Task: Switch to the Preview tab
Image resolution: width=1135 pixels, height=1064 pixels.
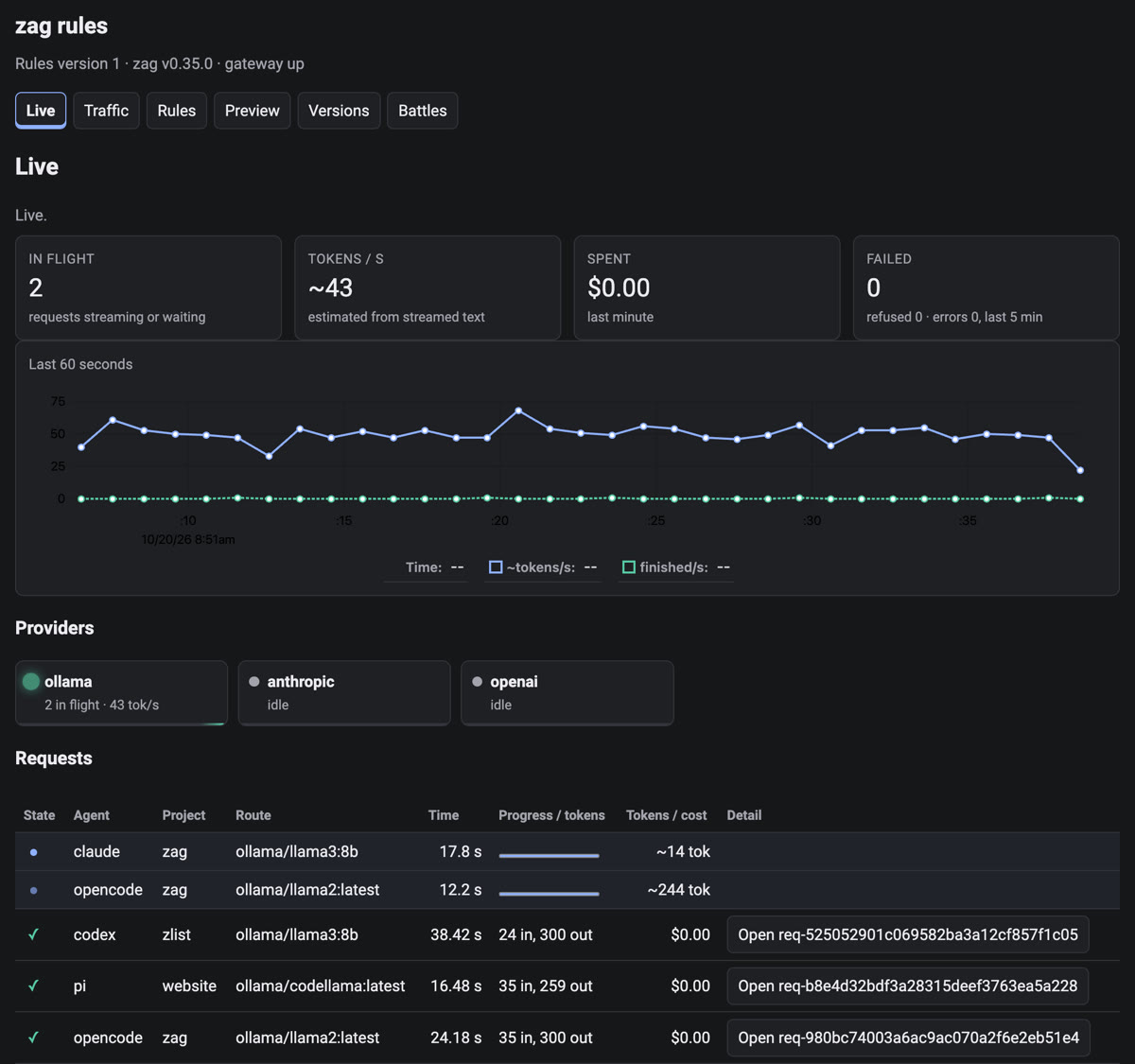Action: [x=253, y=111]
